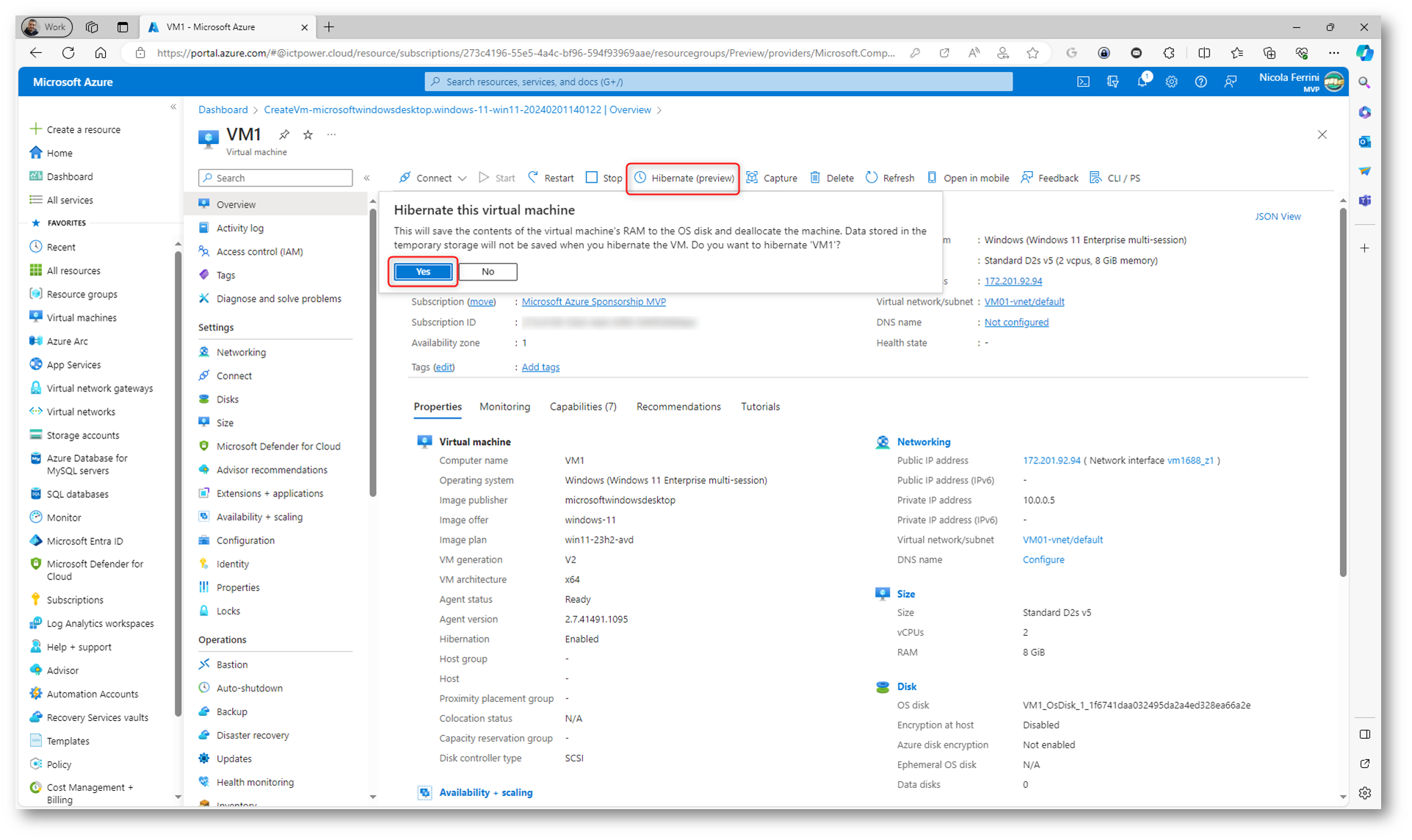Screen dimensions: 1412x840
Task: Open browser Settings and more ellipsis
Action: tap(1333, 53)
